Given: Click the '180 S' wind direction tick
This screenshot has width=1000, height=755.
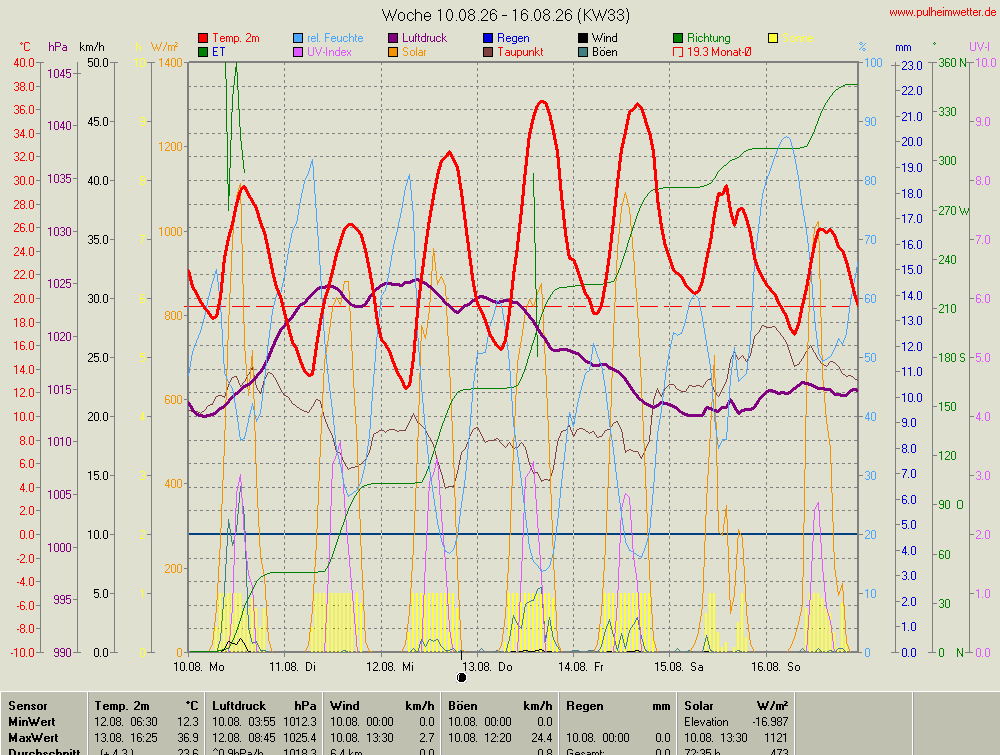Looking at the screenshot, I should [x=953, y=358].
